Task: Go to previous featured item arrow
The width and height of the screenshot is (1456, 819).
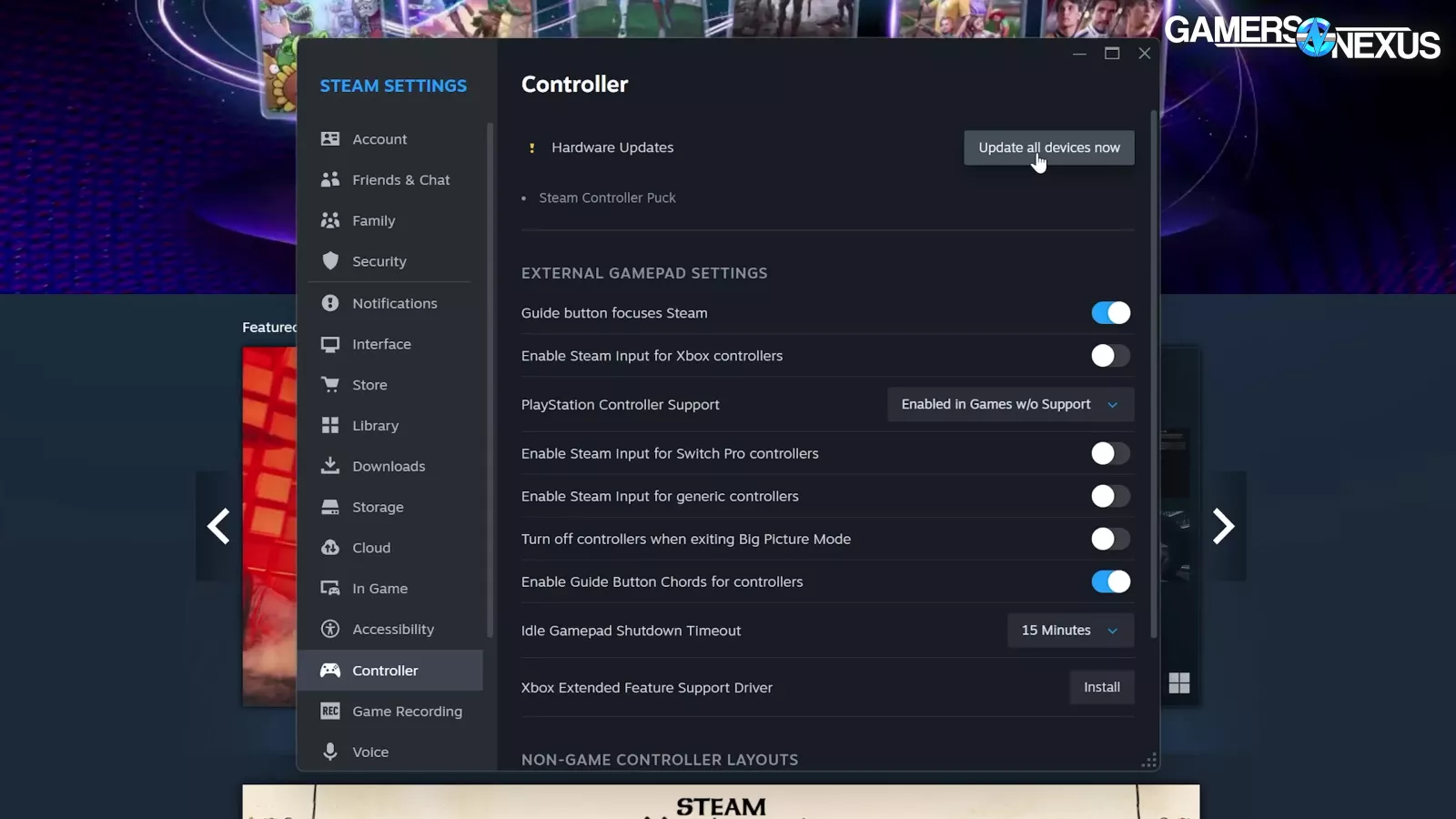Action: pos(218,526)
